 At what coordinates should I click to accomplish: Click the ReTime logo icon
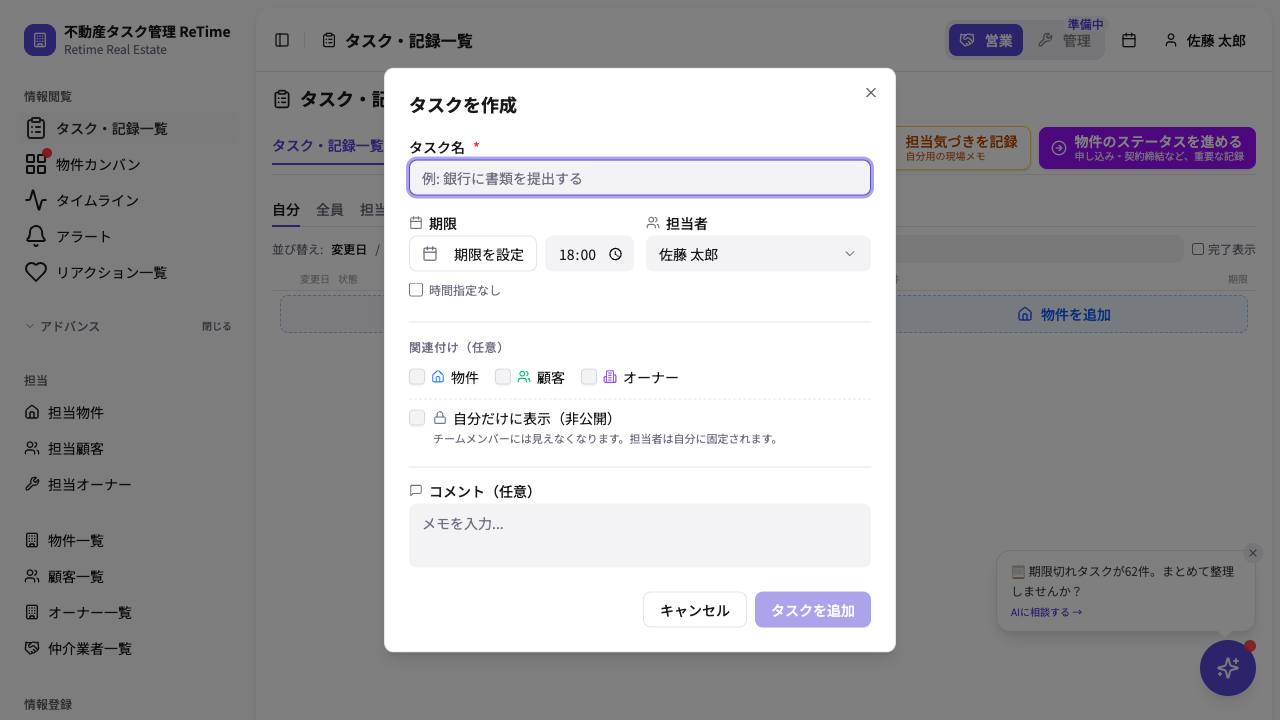[40, 40]
